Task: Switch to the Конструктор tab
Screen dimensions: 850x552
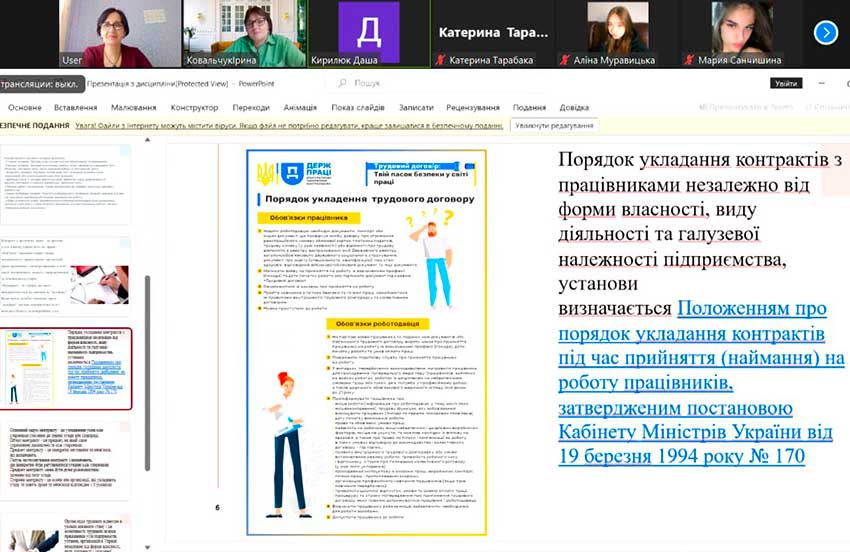Action: 194,107
